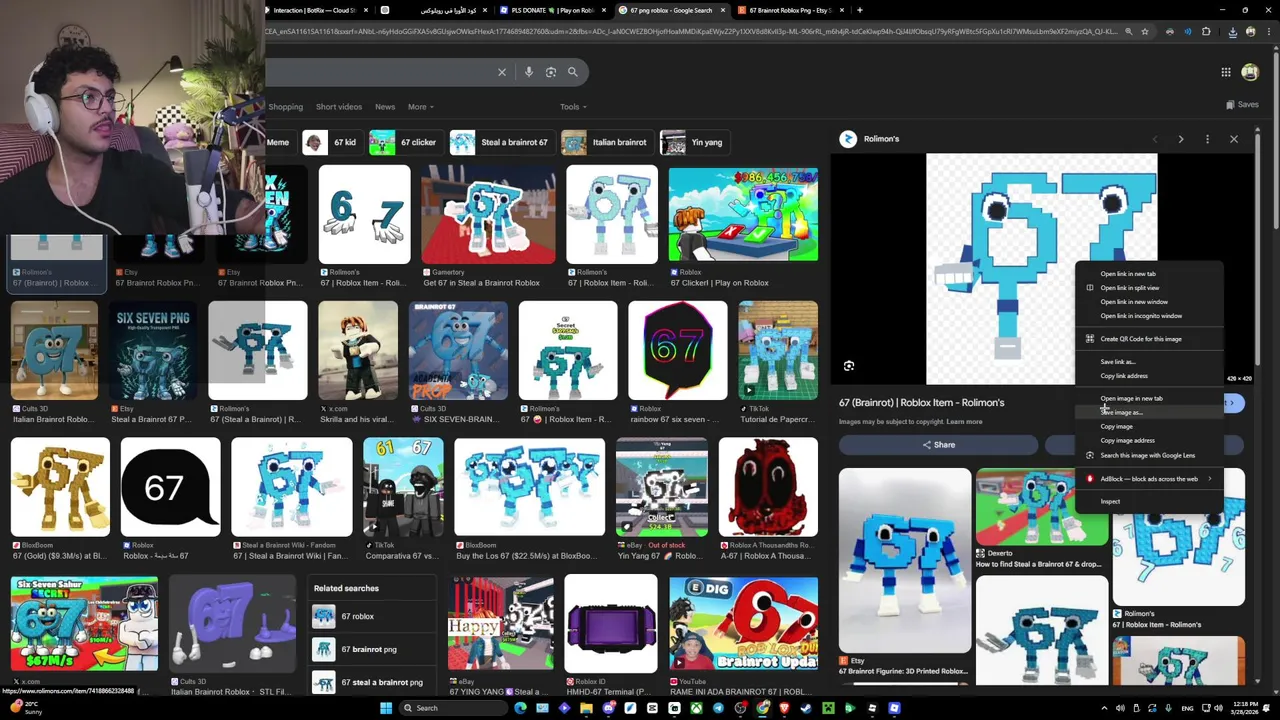Filter by 'Steal a brainrot 67' chip
This screenshot has width=1280, height=720.
point(501,142)
